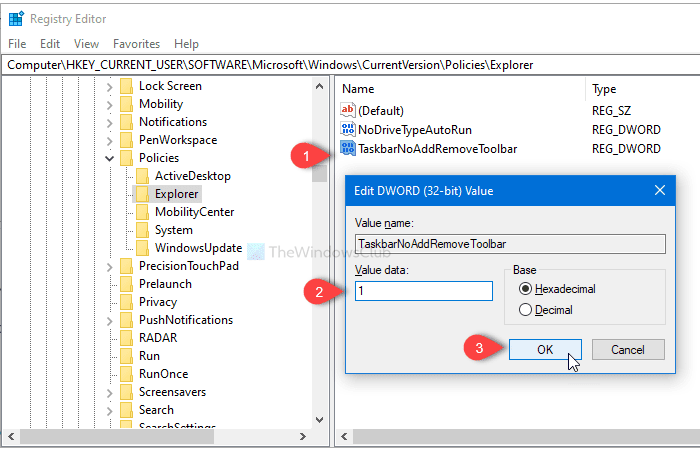Click the tree horizontal scrollbar right arrow
The image size is (700, 452).
click(x=303, y=436)
